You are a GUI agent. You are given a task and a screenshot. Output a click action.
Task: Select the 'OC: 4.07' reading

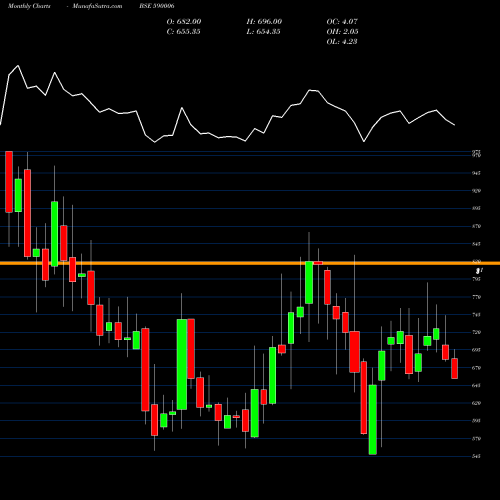pos(342,21)
